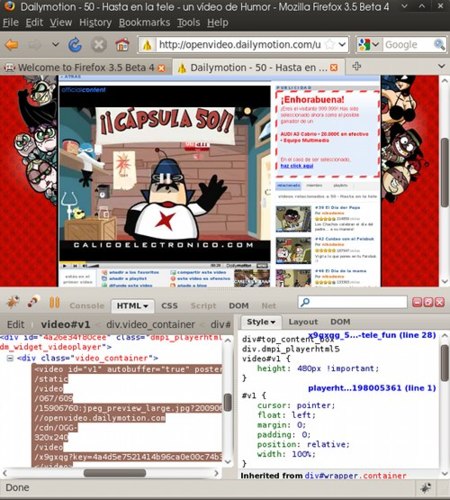
Task: Bookmark page with the star icon
Action: (330, 44)
